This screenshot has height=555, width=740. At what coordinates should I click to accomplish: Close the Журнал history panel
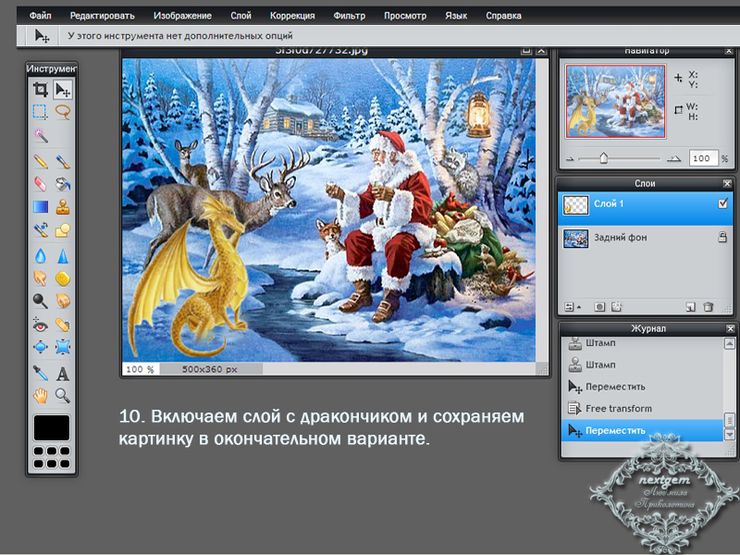point(730,328)
